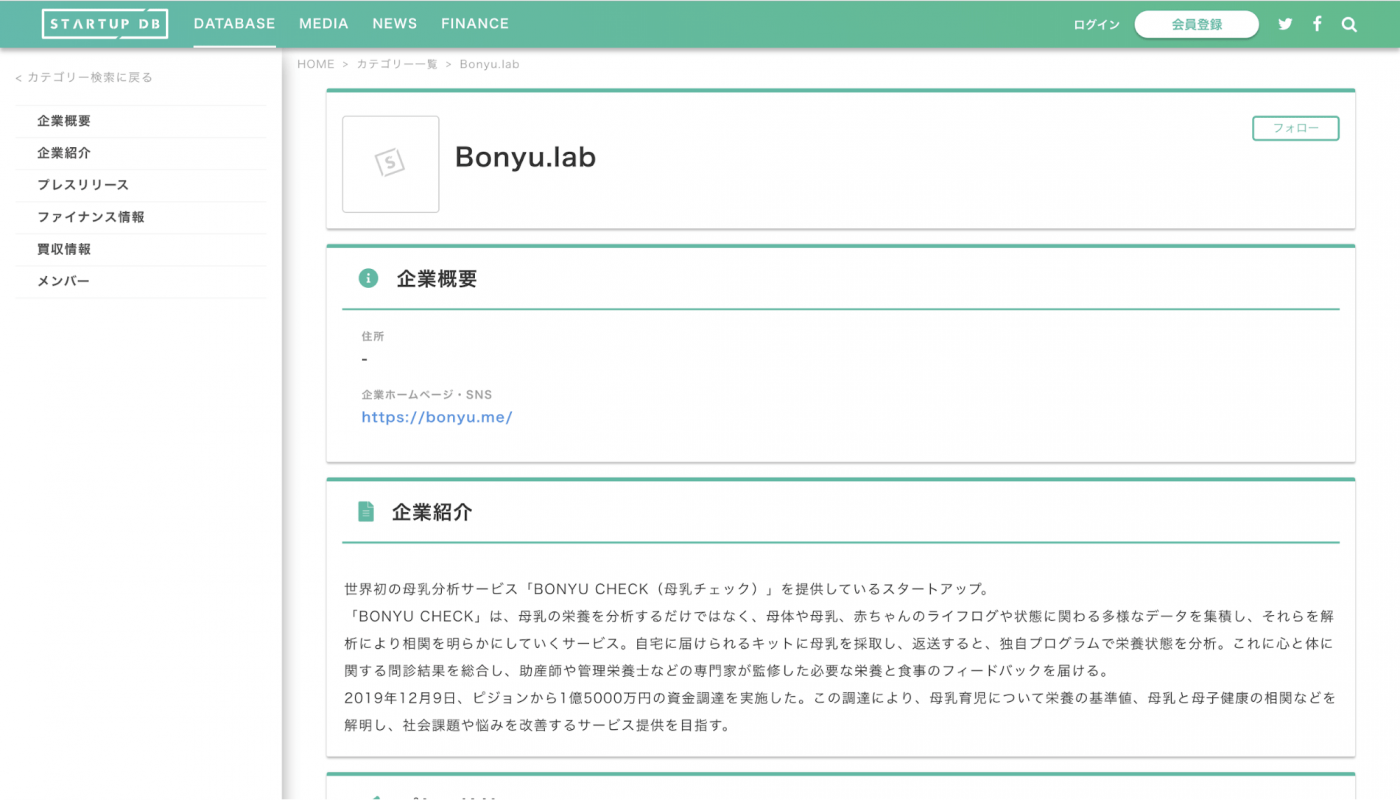Select 企業概要 in the left sidebar
Screen dimensions: 1400x800
click(x=66, y=121)
